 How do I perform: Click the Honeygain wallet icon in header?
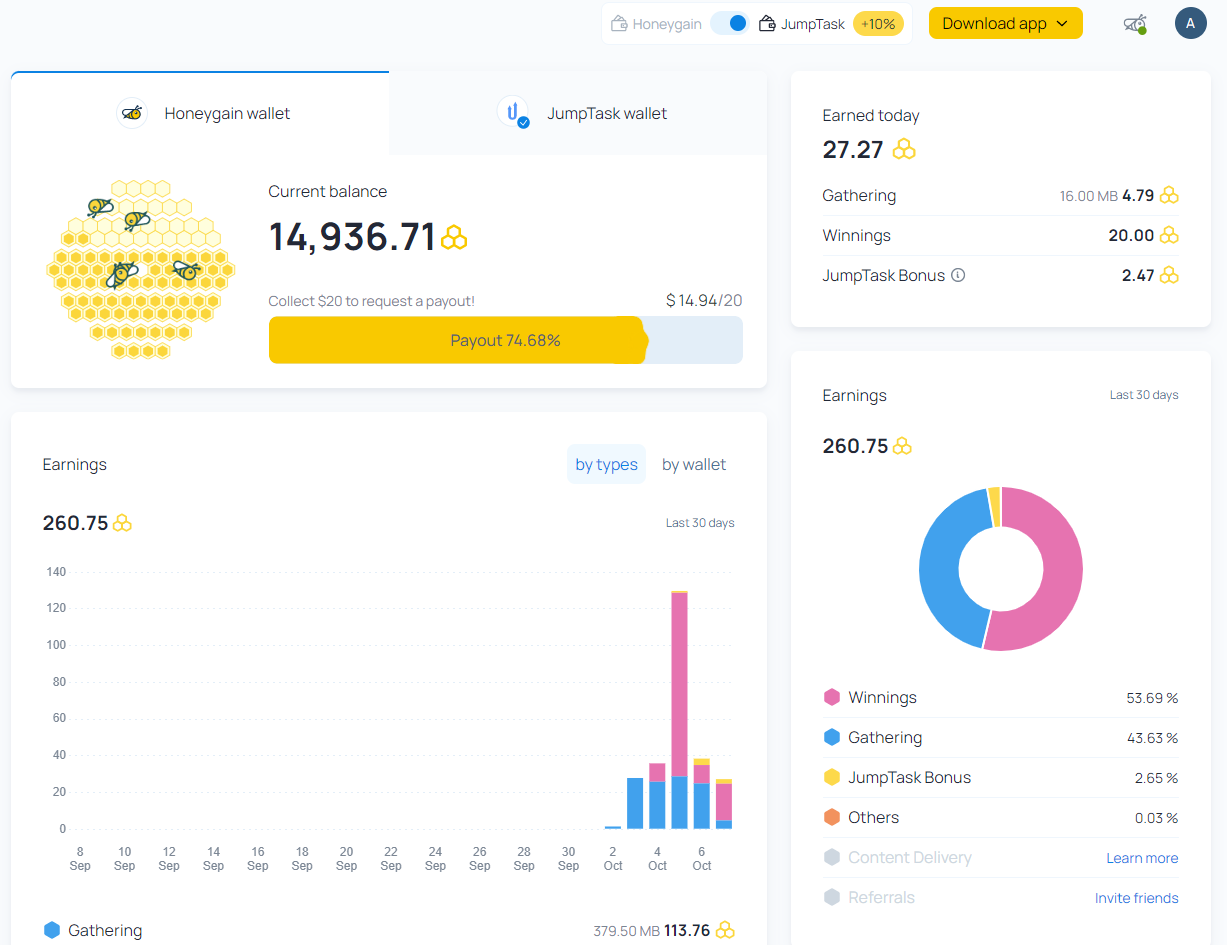tap(619, 24)
